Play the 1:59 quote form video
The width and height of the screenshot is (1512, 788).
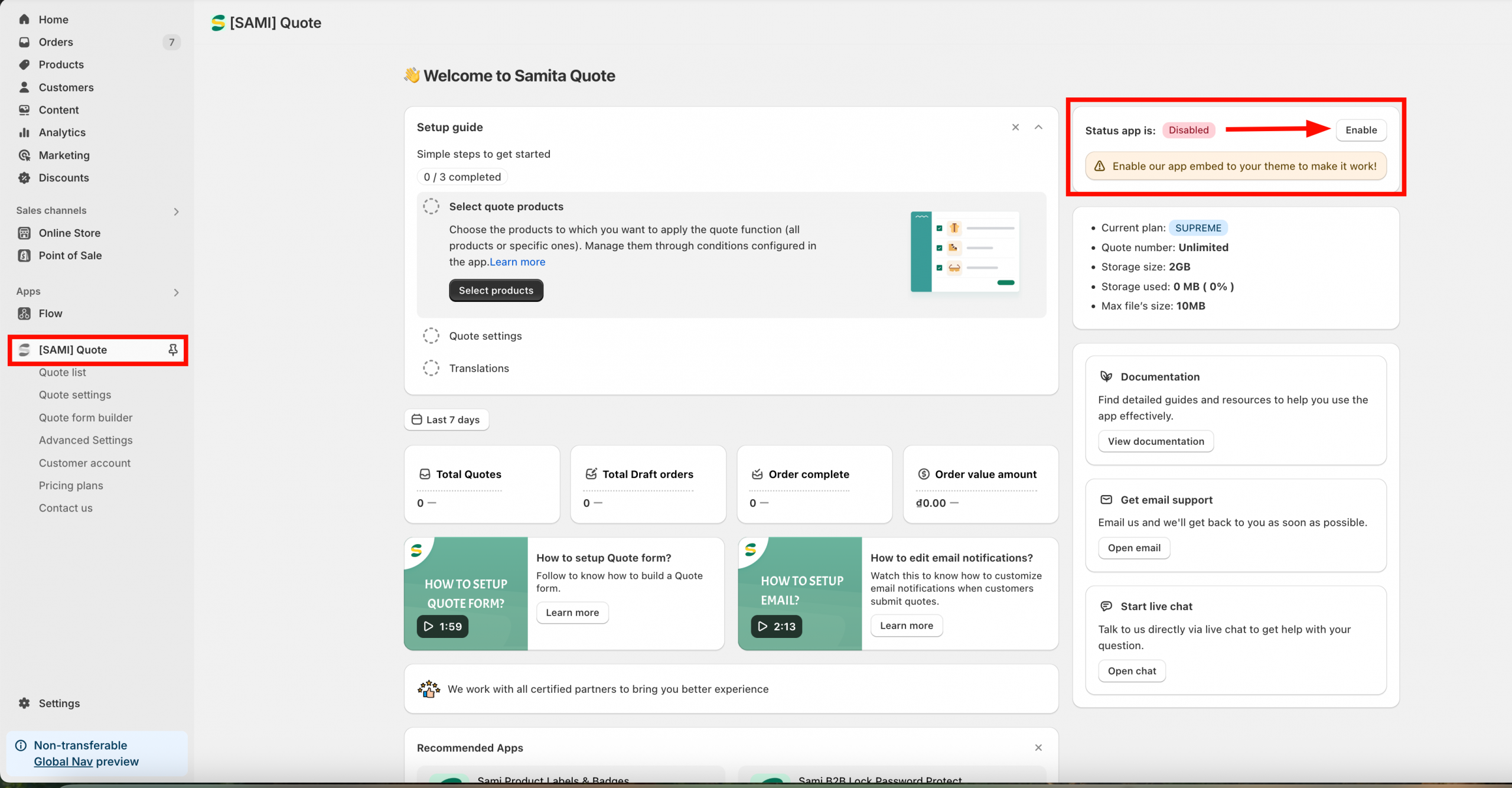click(442, 626)
